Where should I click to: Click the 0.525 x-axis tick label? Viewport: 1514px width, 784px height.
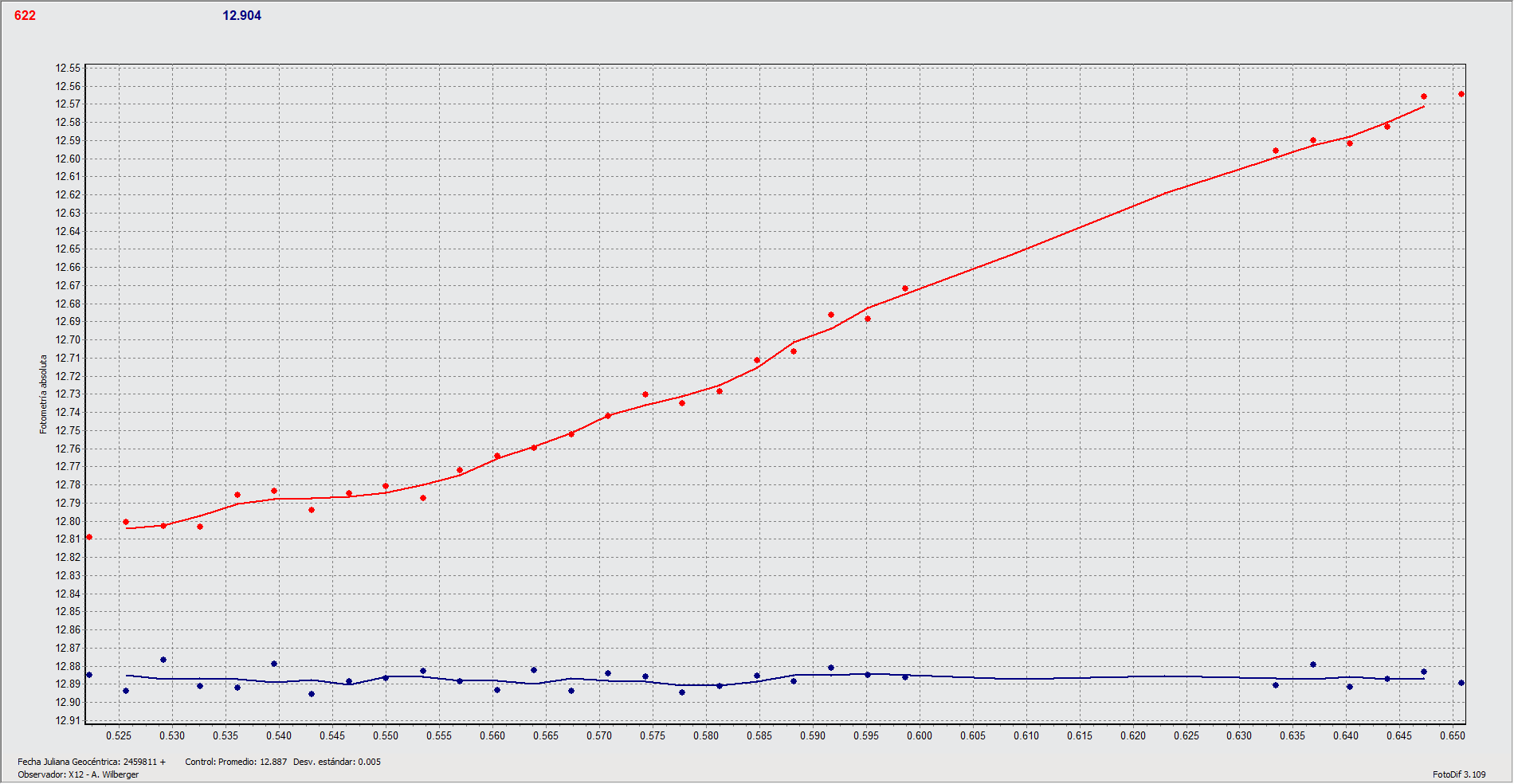pyautogui.click(x=119, y=736)
